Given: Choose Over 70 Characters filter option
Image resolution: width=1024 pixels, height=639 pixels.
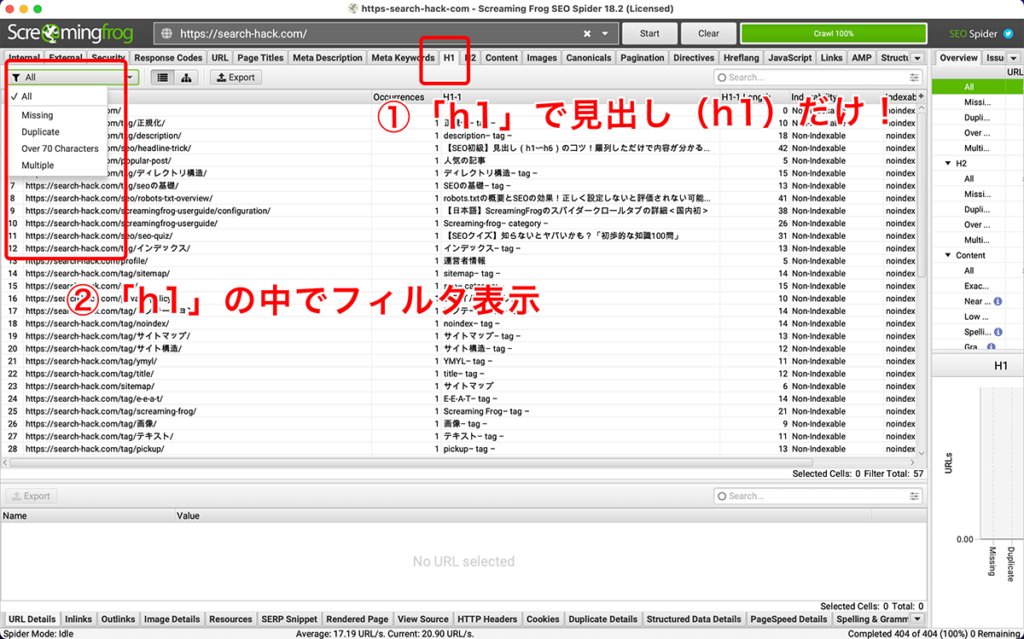Looking at the screenshot, I should [x=57, y=148].
